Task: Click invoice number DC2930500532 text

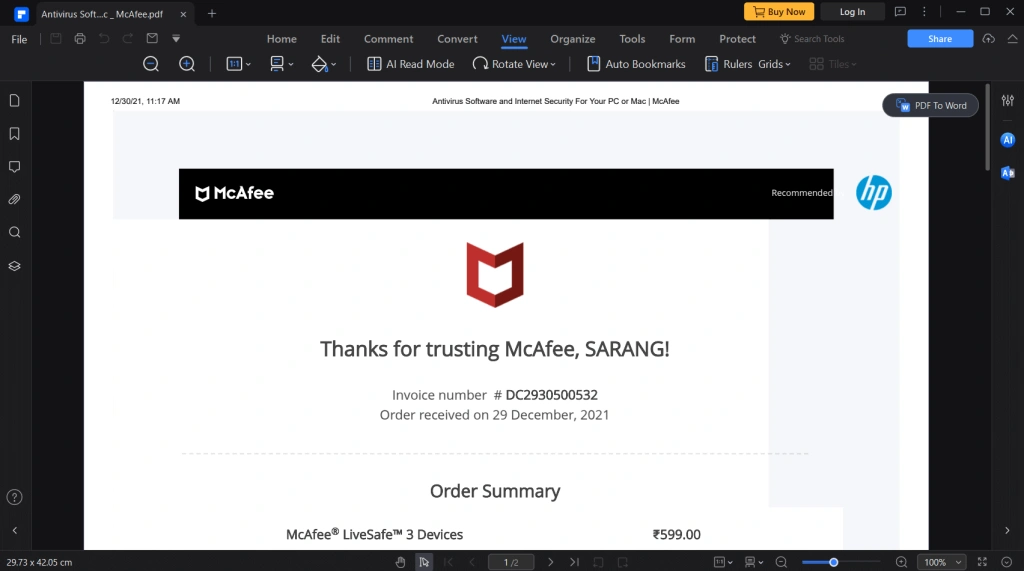Action: tap(551, 395)
